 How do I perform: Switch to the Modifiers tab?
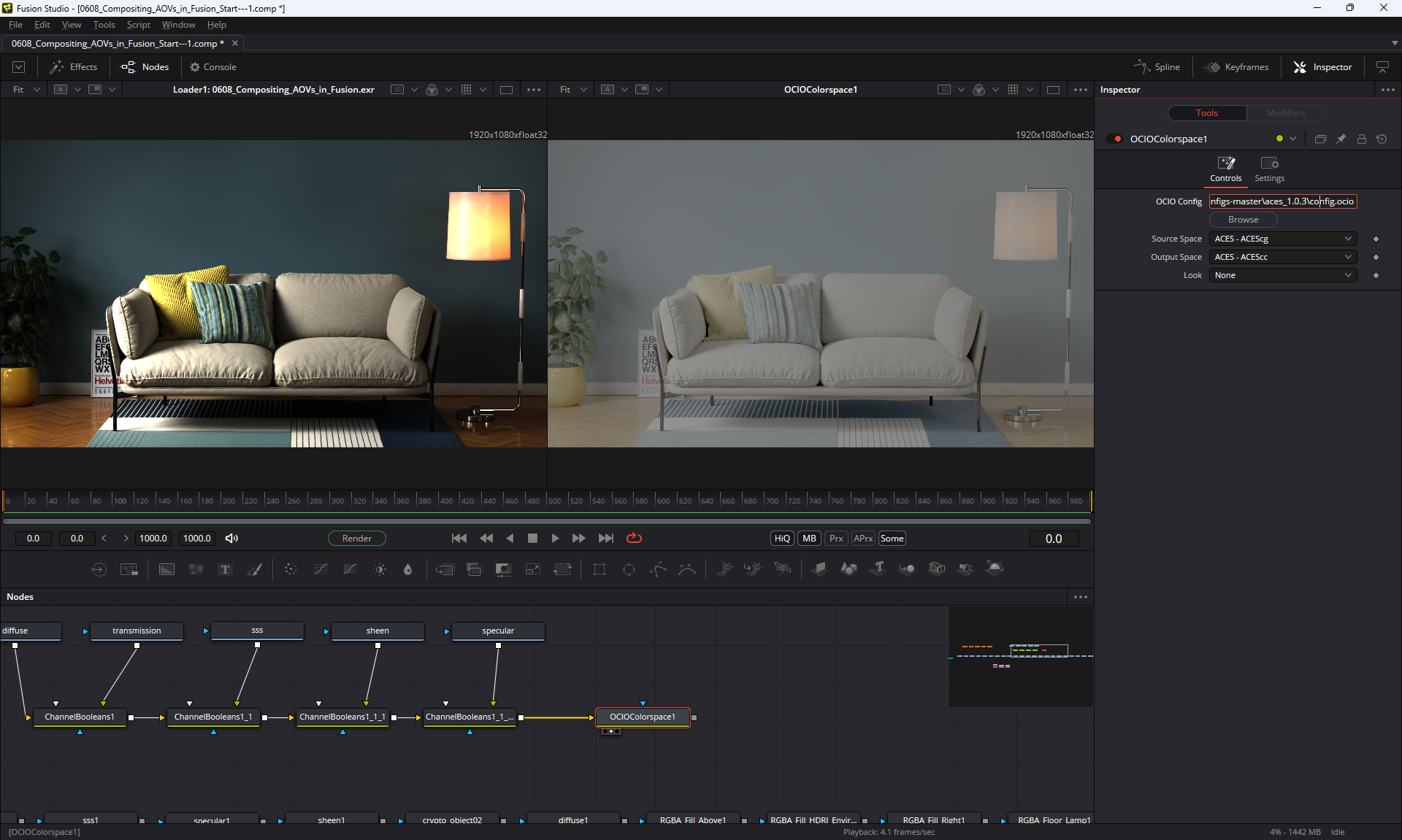pyautogui.click(x=1285, y=113)
